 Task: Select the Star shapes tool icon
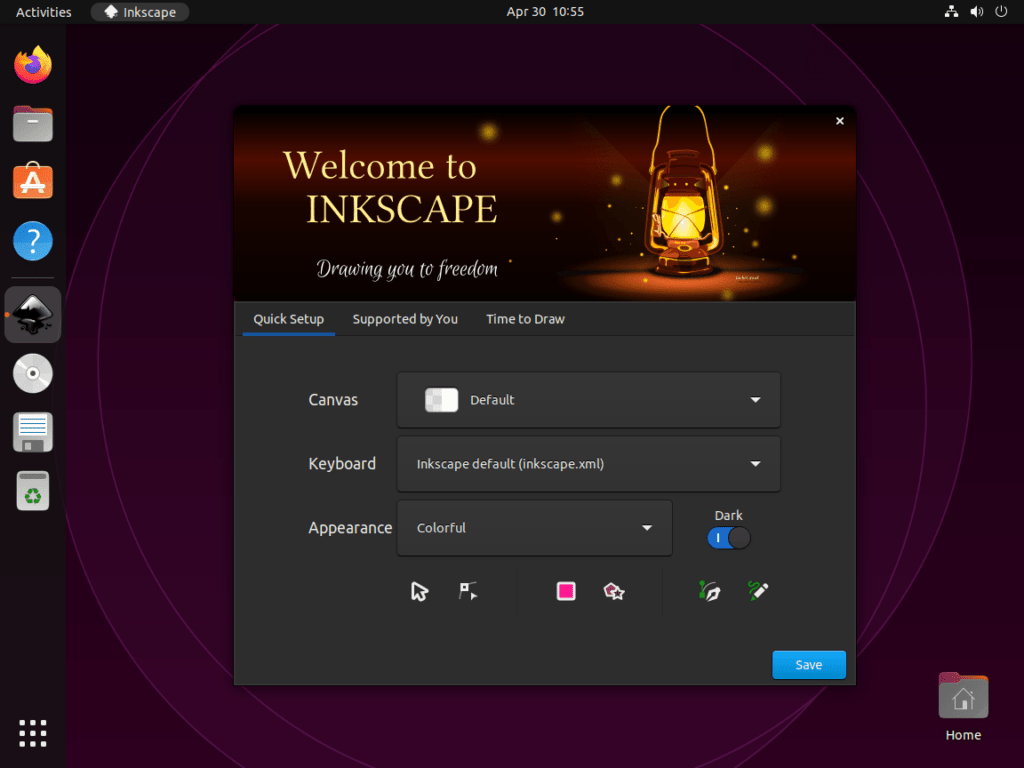[x=614, y=590]
